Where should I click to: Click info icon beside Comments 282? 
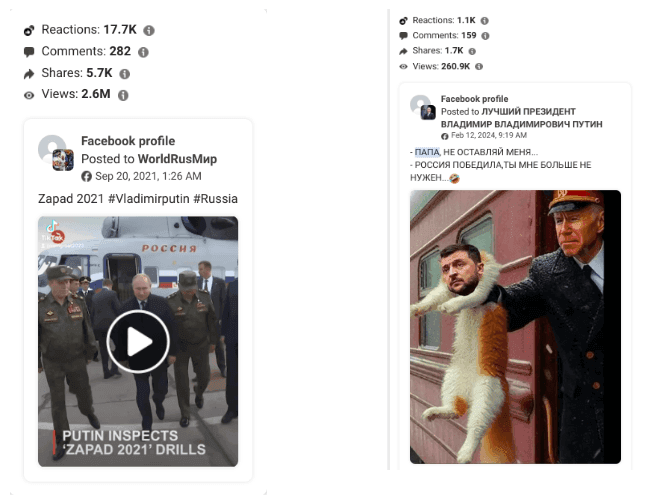(143, 52)
